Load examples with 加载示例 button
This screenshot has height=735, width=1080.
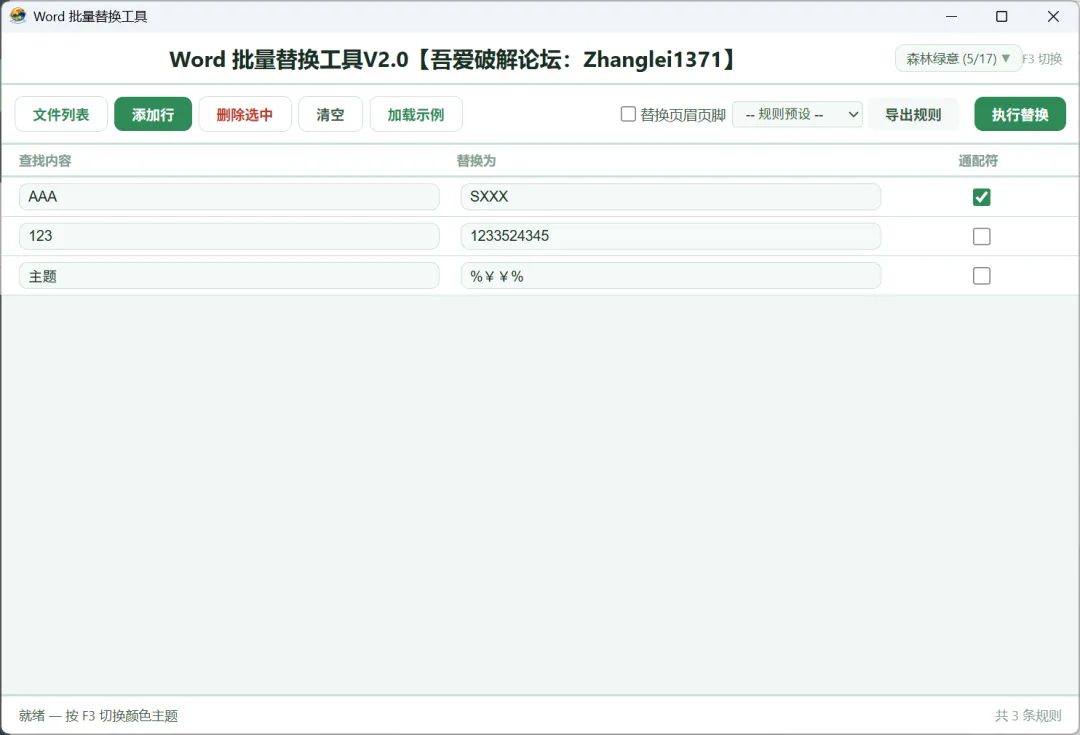pyautogui.click(x=415, y=114)
